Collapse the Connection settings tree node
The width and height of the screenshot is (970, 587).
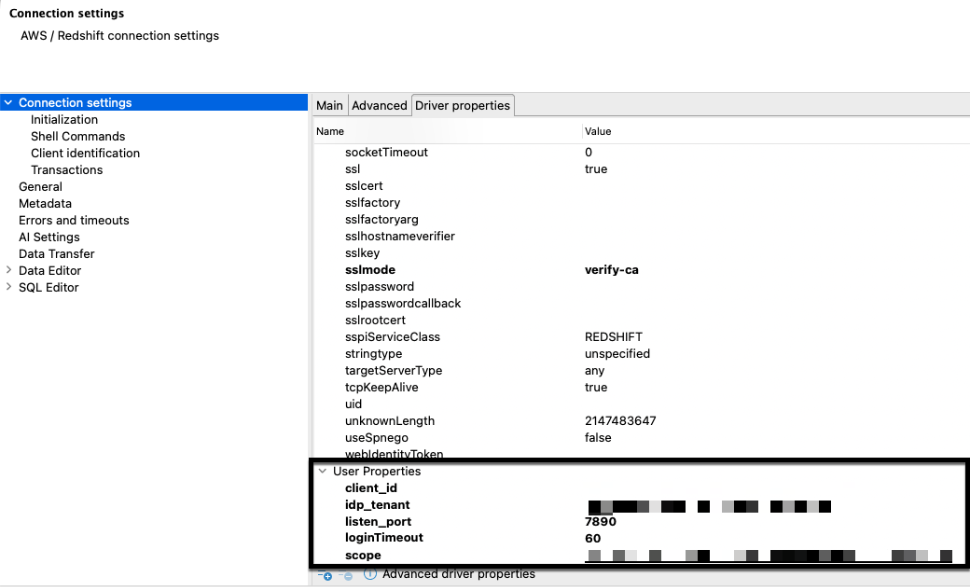8,102
